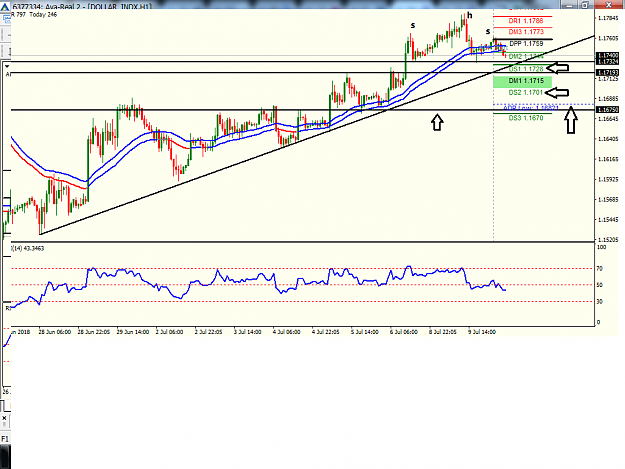Viewport: 625px width, 469px height.
Task: Click the '3 Jul 14:00' time label
Action: 248,332
